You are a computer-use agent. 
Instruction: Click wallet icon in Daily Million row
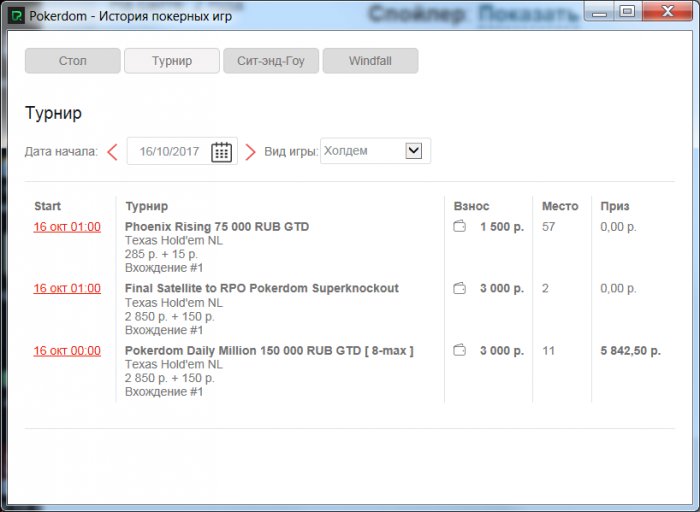(460, 350)
